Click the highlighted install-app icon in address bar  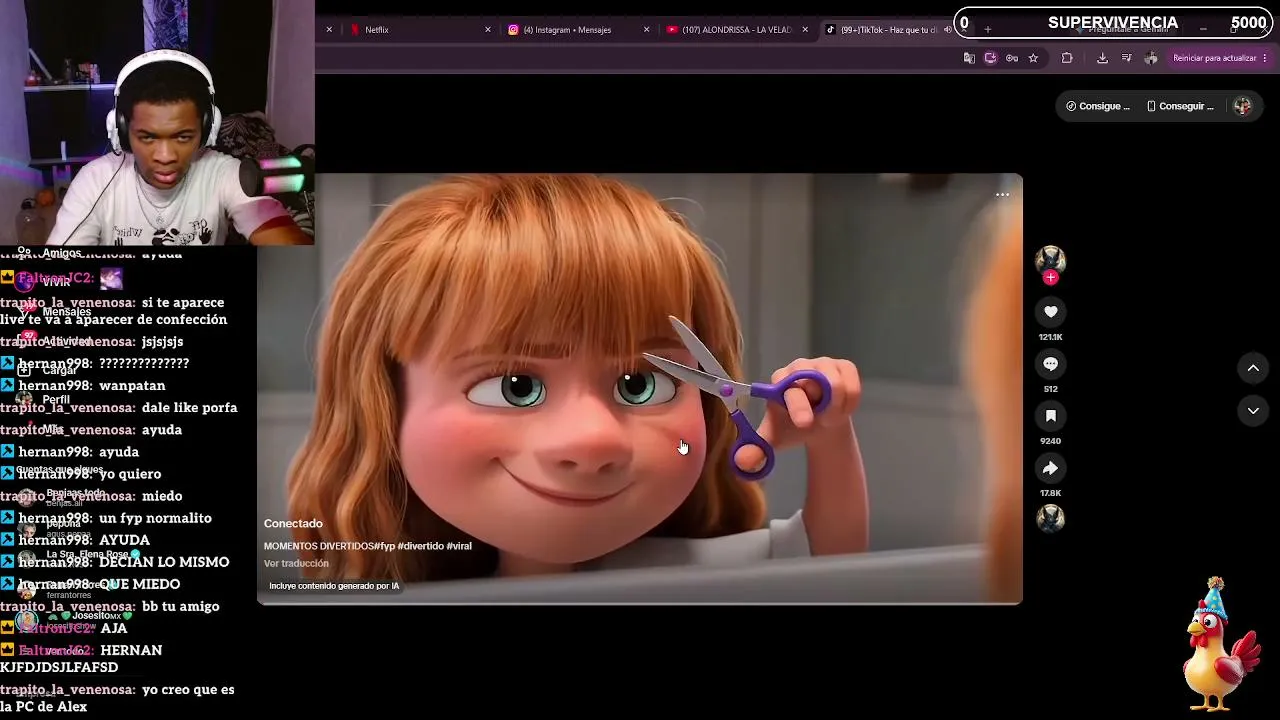(991, 58)
